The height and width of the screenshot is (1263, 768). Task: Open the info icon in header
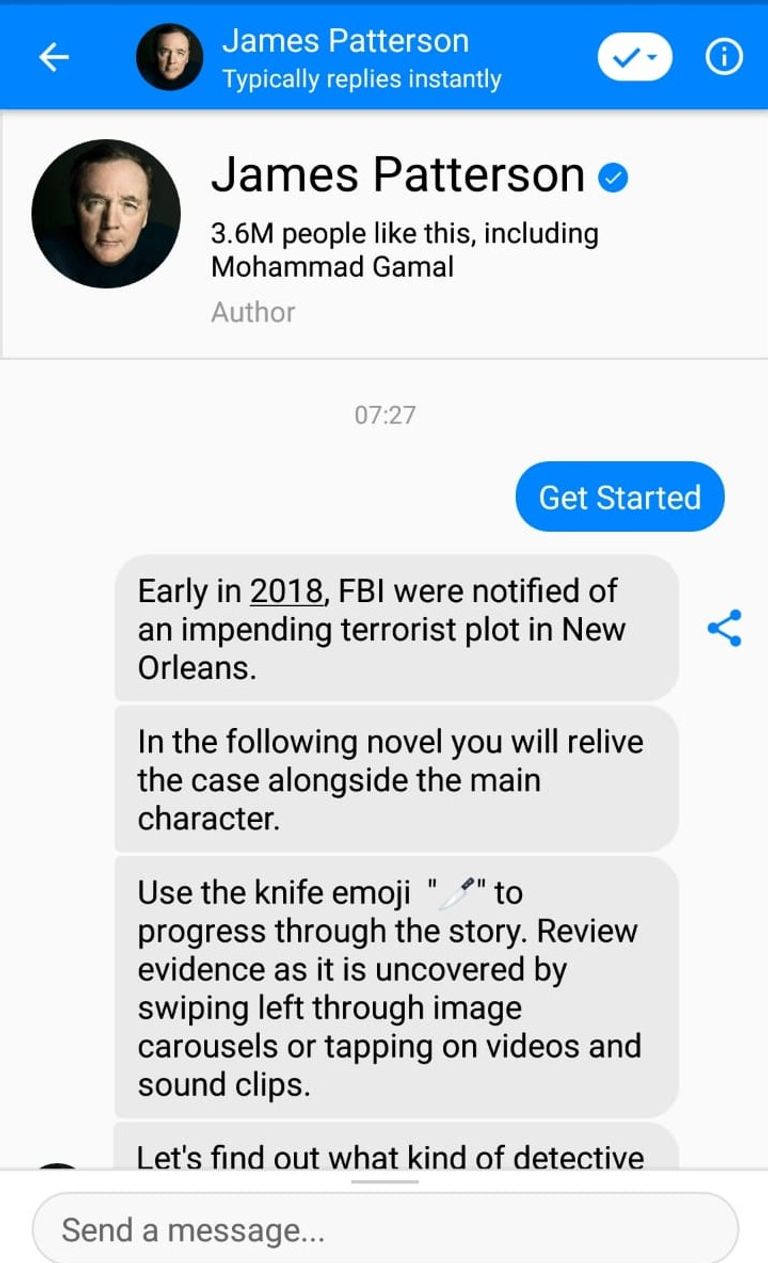(x=724, y=58)
